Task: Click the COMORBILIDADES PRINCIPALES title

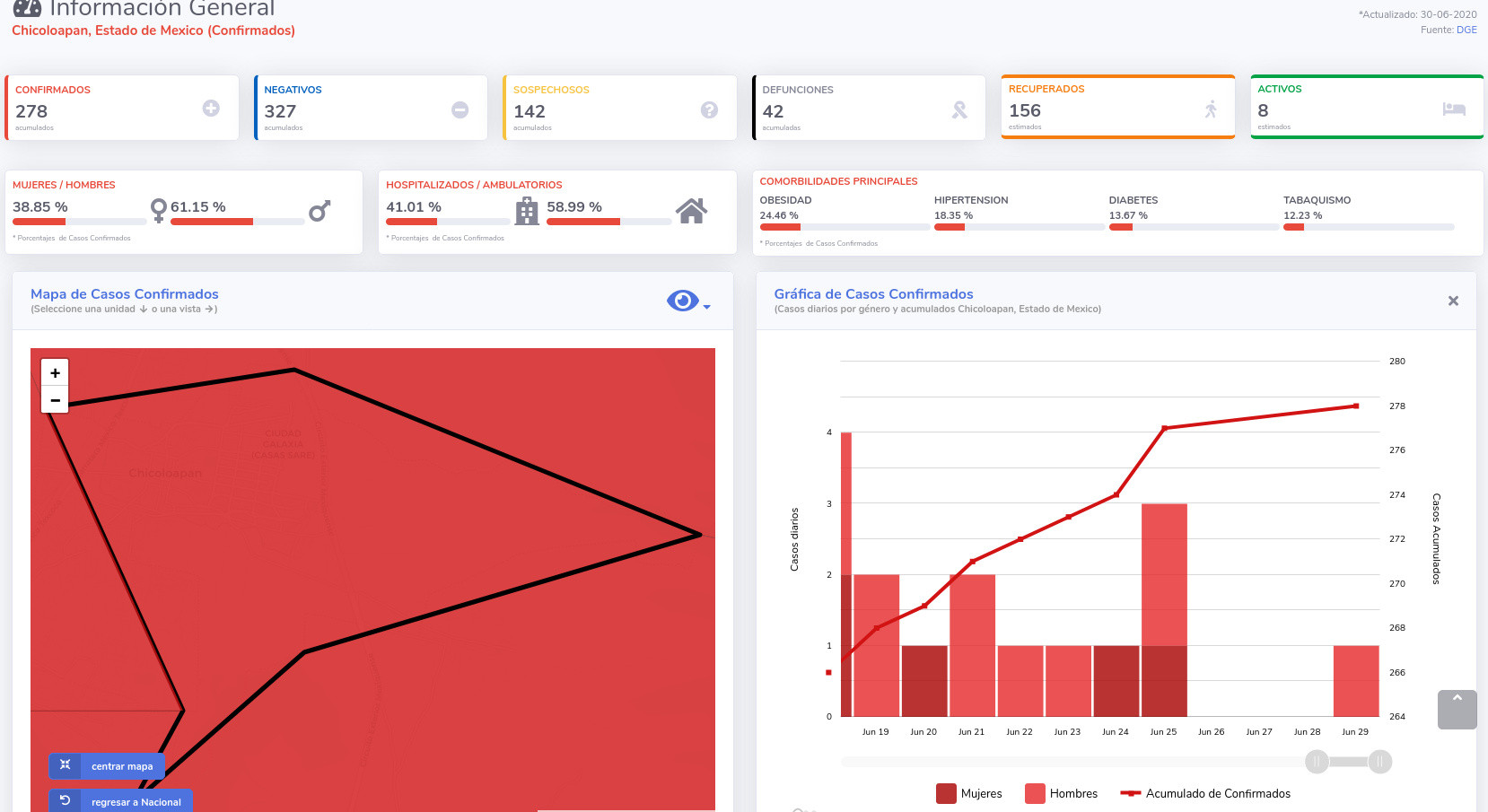Action: coord(838,181)
